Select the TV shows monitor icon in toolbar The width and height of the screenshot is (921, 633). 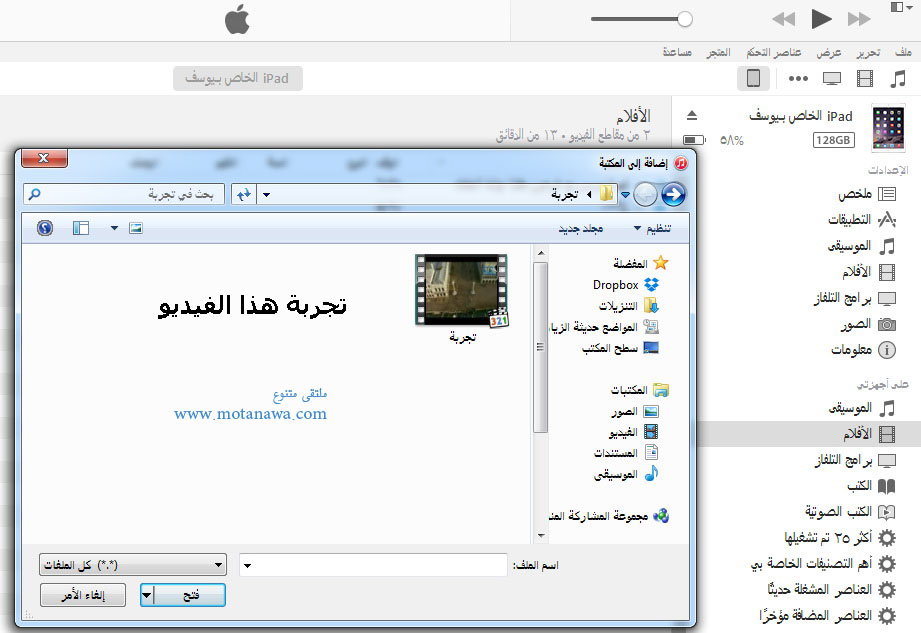pos(832,78)
